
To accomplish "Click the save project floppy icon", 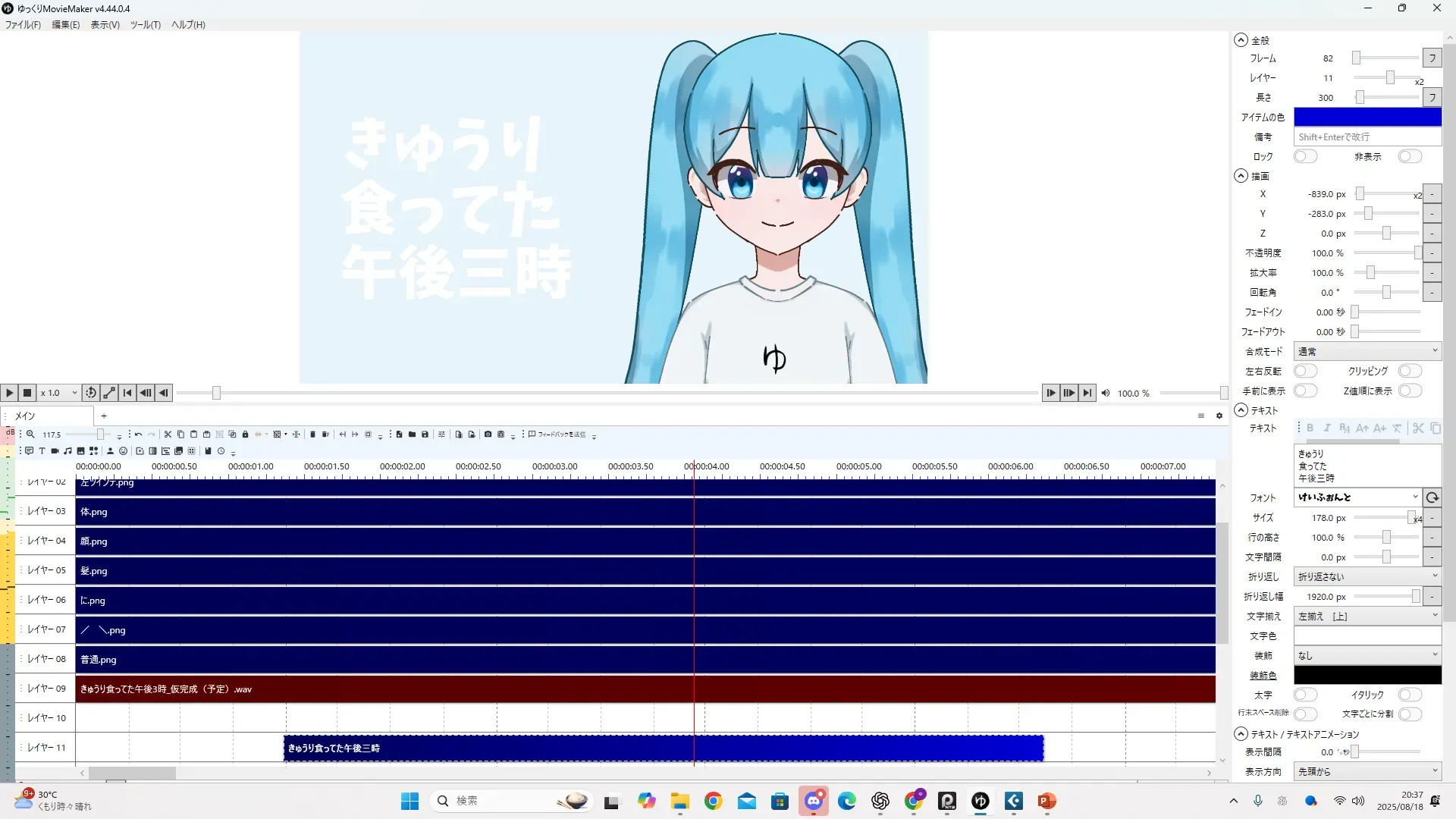I will pos(425,435).
